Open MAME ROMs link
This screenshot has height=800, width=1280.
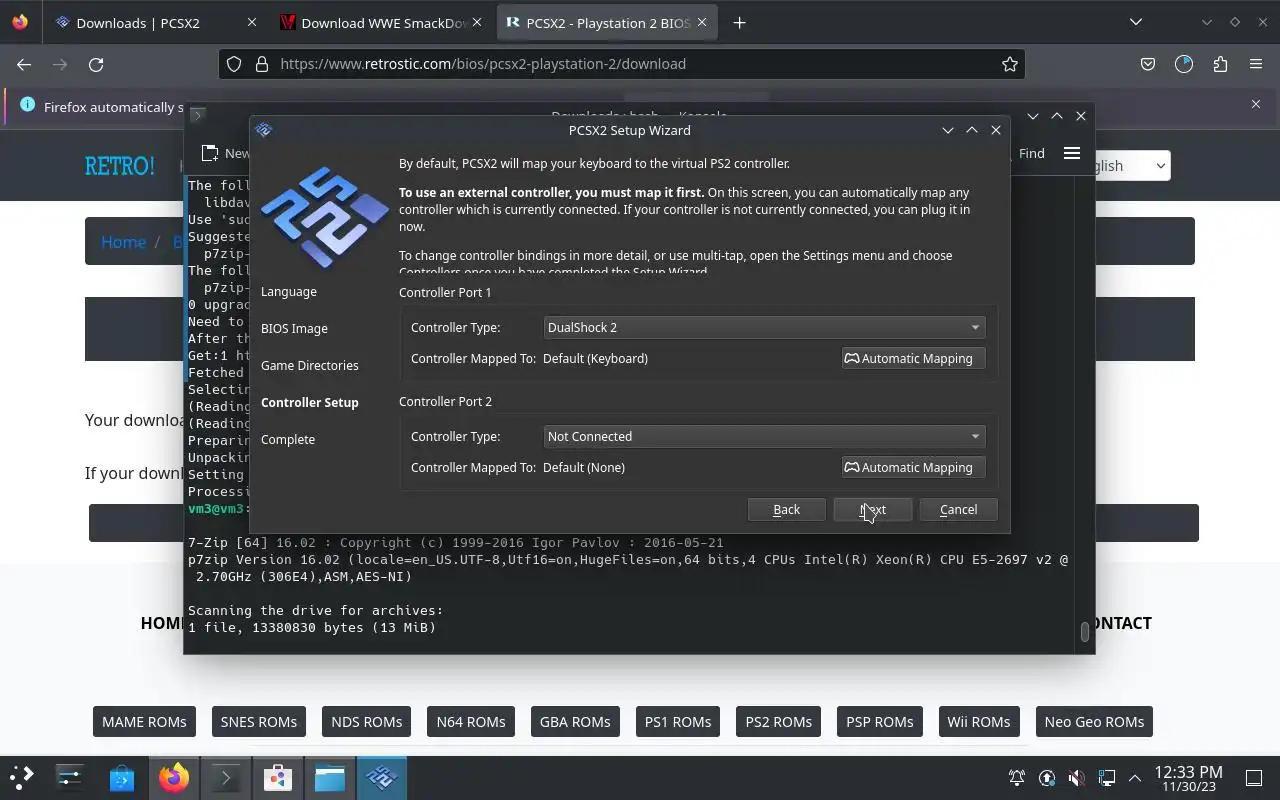coord(144,722)
